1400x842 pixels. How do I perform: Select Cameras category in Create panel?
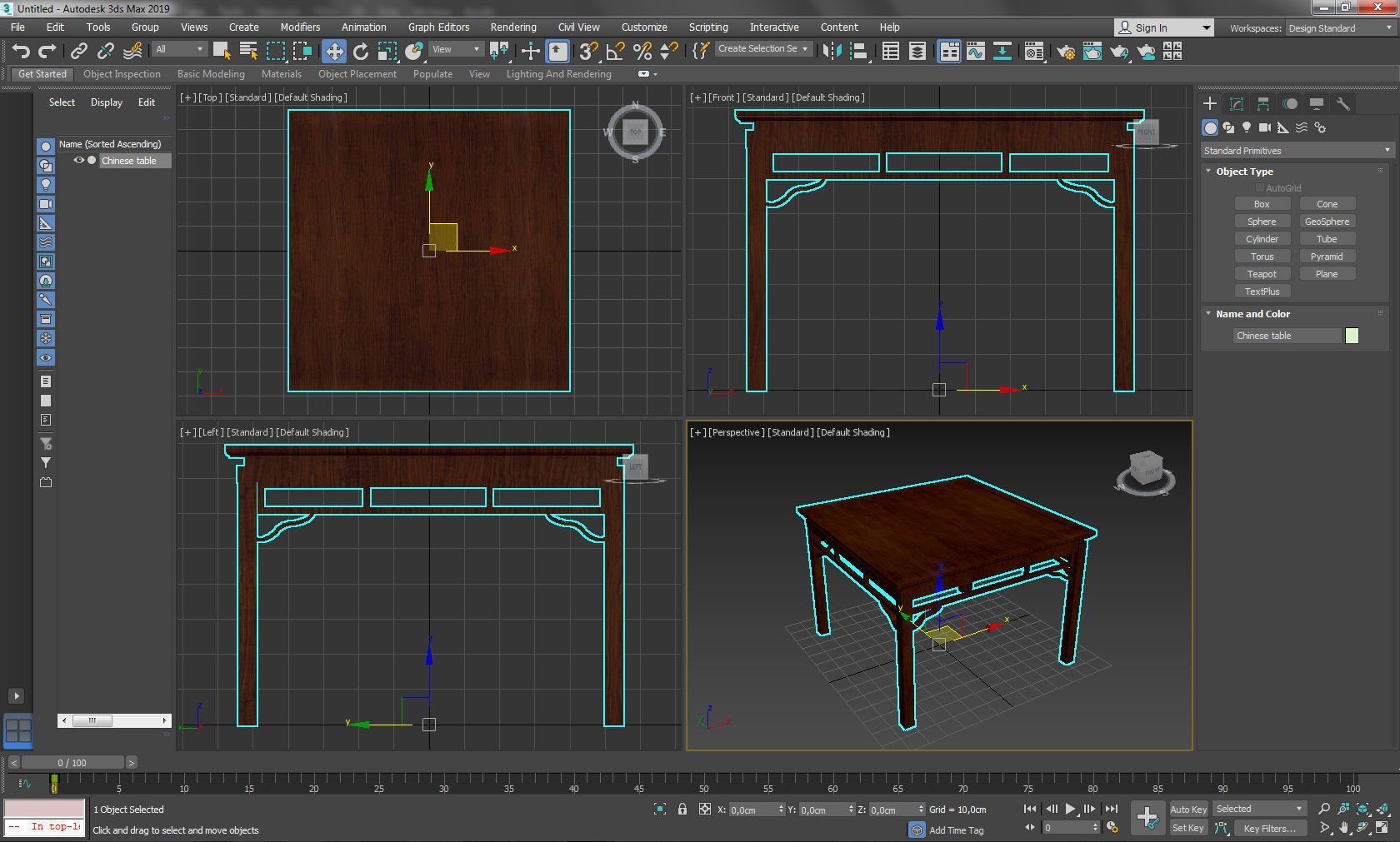click(x=1265, y=127)
